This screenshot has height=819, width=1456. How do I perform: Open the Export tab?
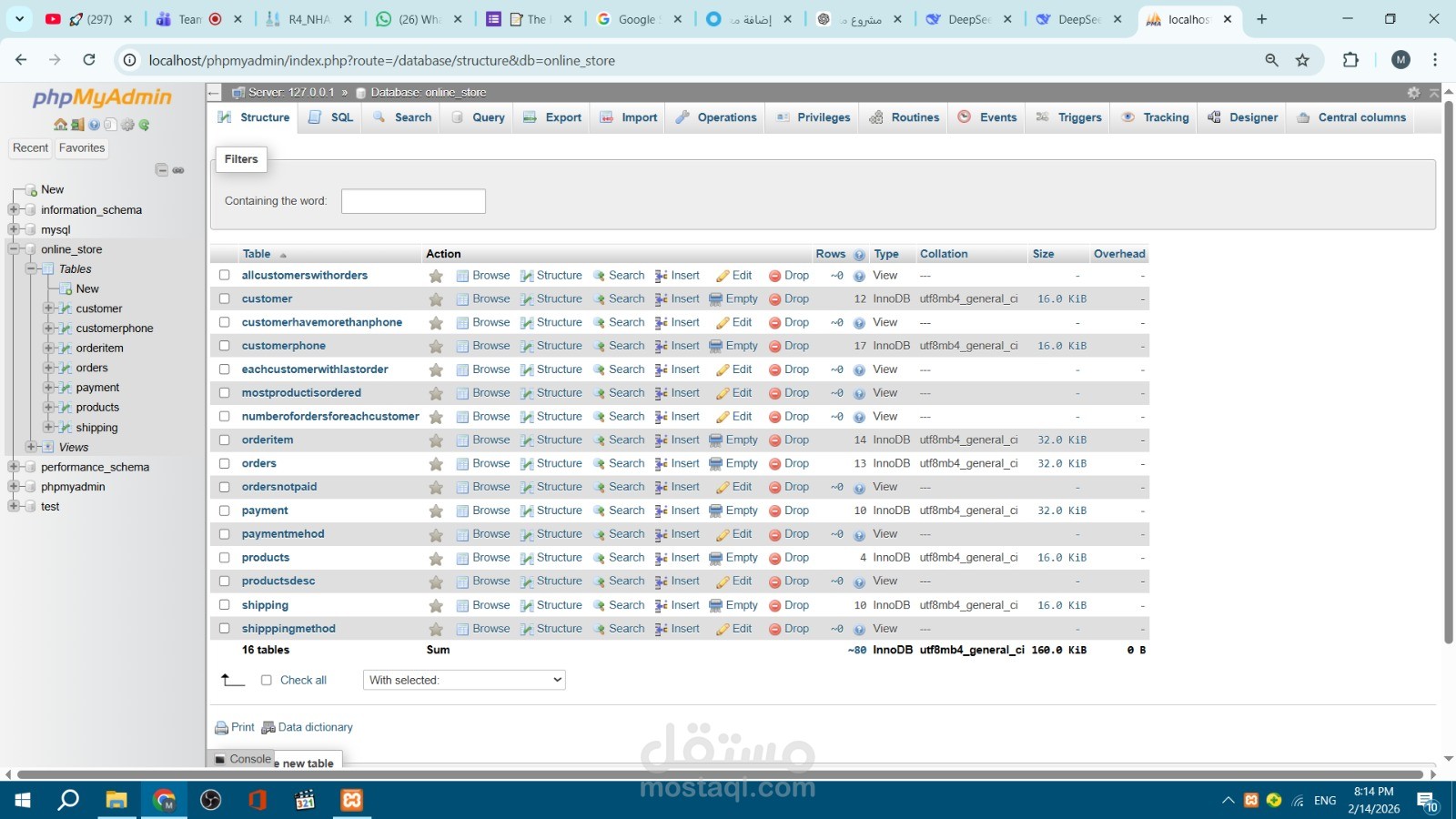coord(552,117)
